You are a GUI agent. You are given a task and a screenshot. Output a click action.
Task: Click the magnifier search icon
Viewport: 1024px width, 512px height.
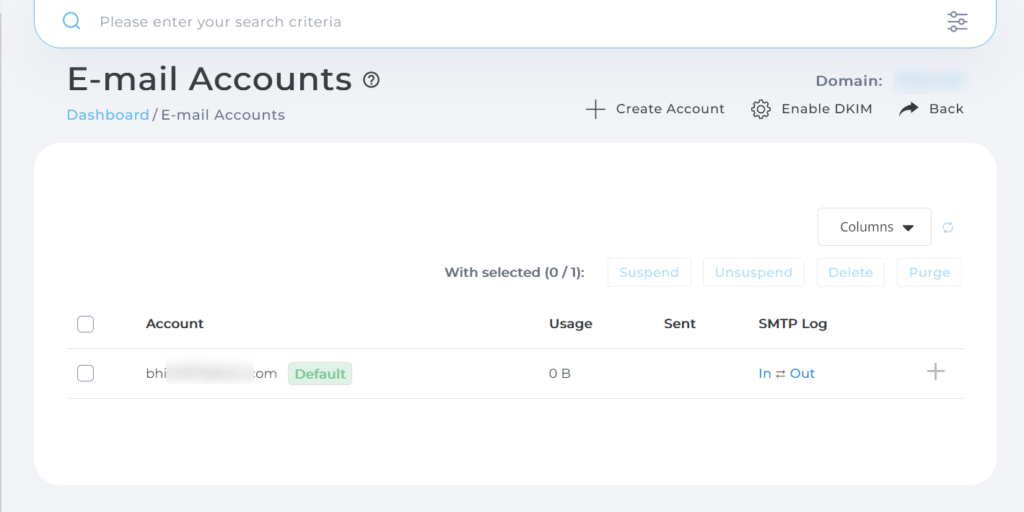tap(71, 21)
